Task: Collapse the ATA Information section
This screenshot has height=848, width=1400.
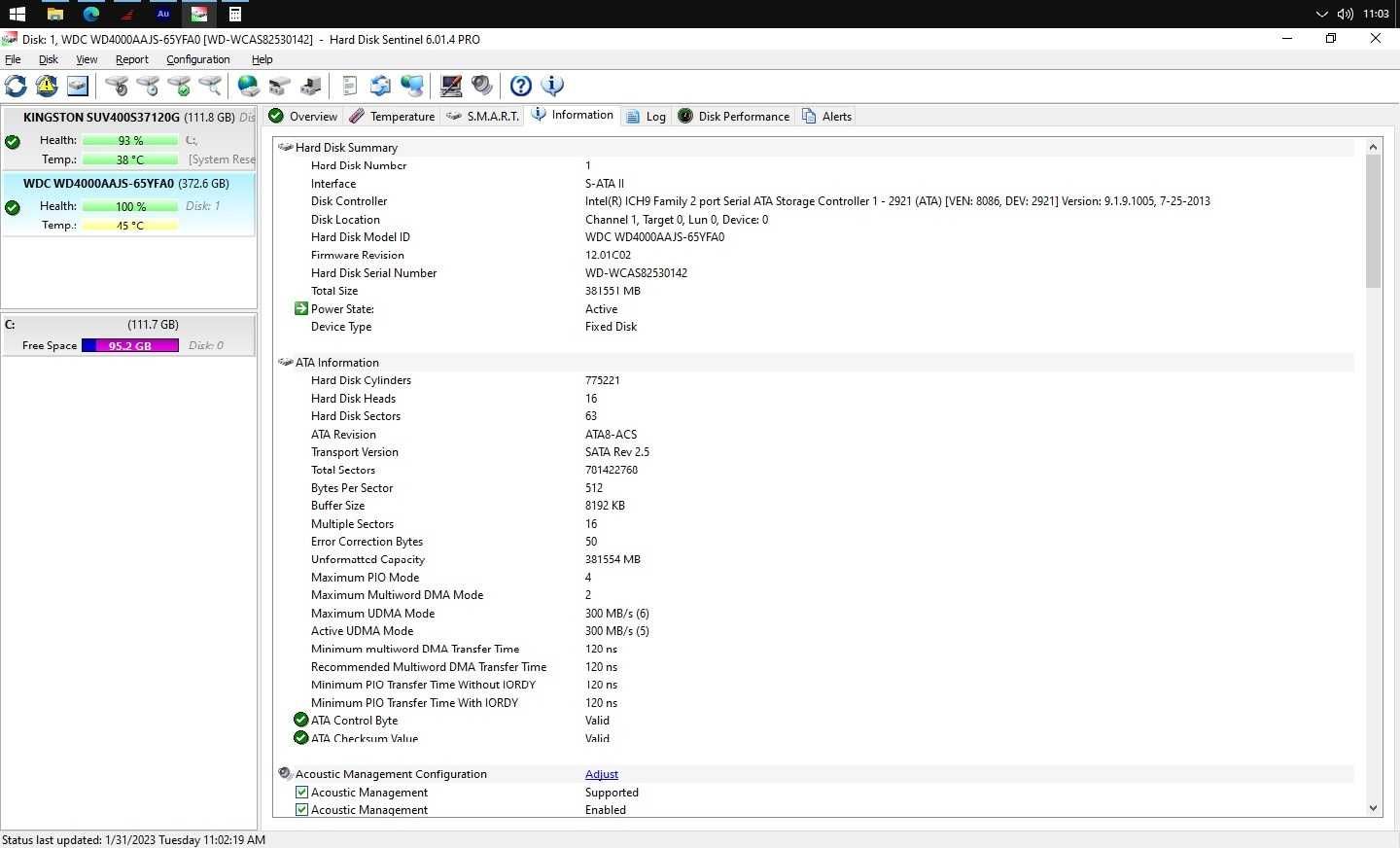Action: [285, 362]
